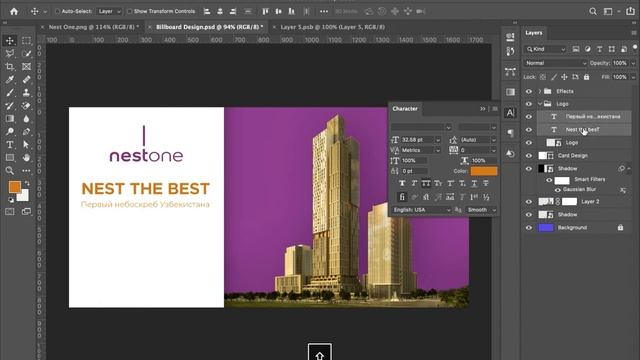This screenshot has width=640, height=360.
Task: Swap foreground and background colors
Action: pos(27,183)
